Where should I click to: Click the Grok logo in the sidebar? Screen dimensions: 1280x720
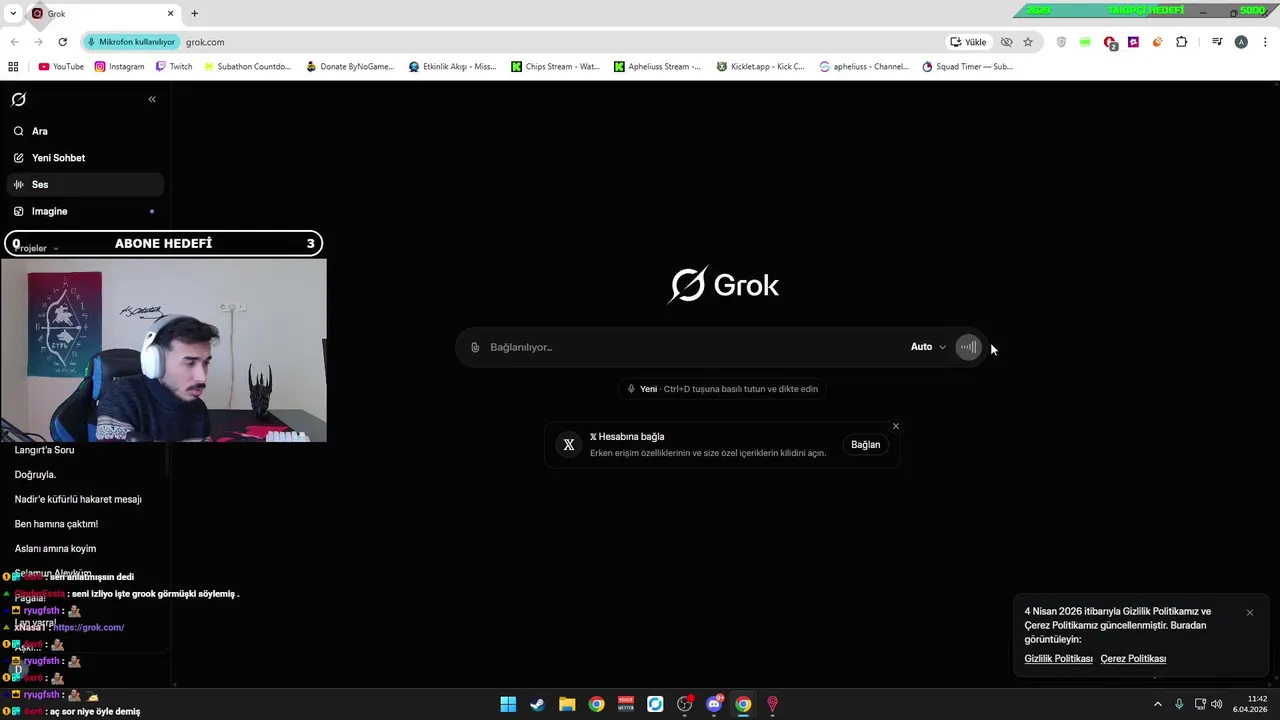tap(19, 99)
